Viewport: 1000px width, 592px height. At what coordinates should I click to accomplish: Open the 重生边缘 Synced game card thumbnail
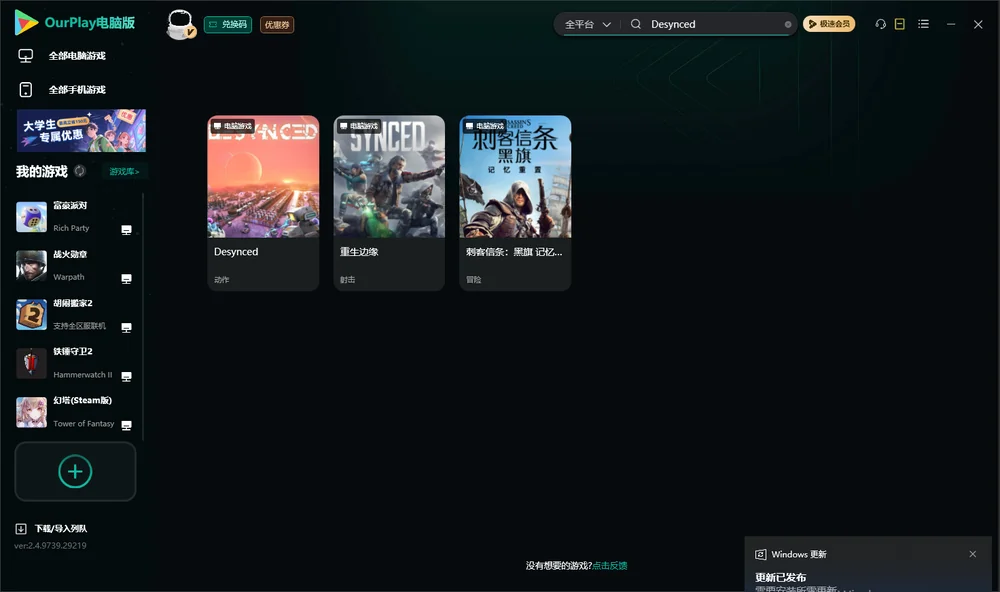[389, 177]
